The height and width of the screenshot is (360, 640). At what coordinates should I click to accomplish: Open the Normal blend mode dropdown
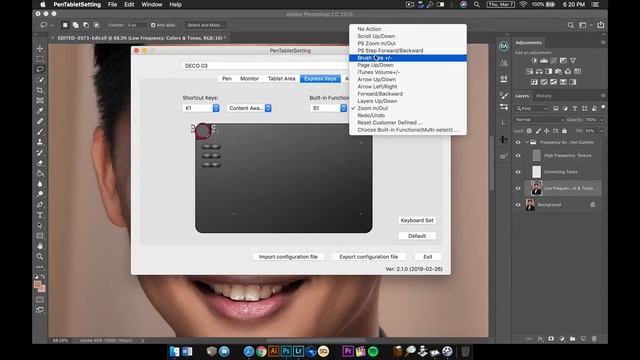[539, 120]
